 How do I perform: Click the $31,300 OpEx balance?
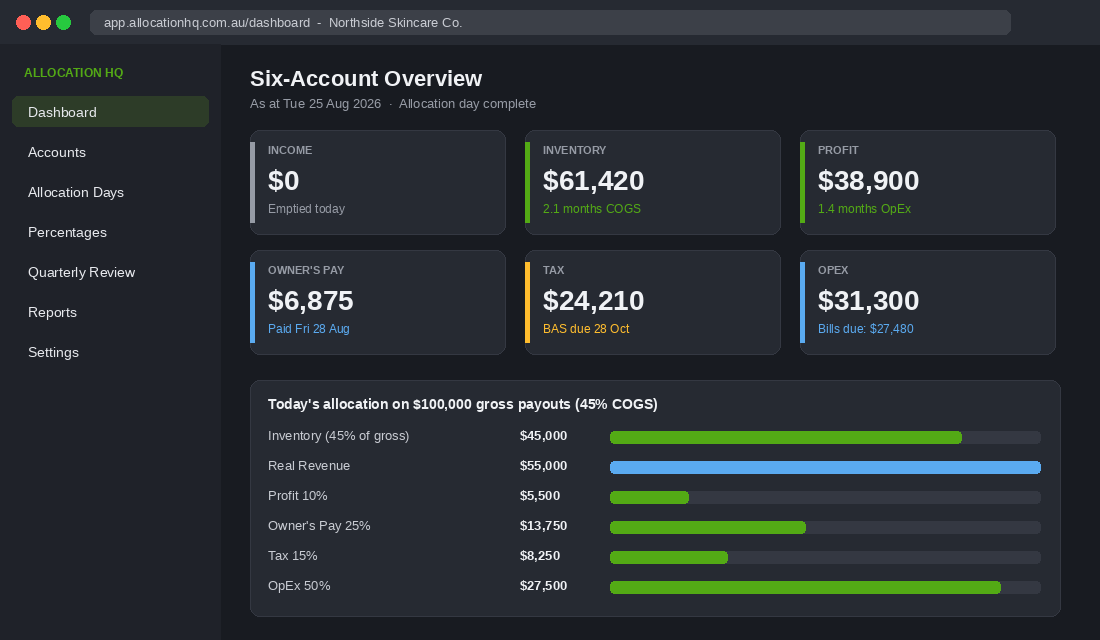coord(868,301)
